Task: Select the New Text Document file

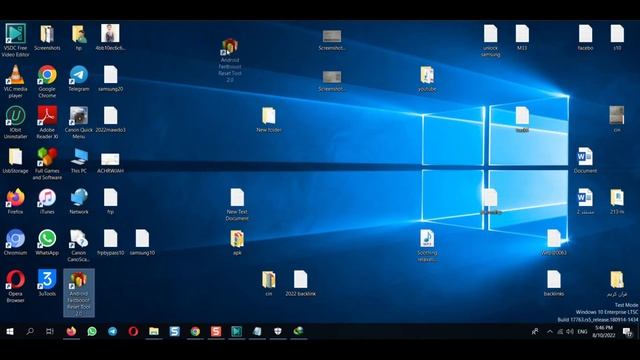Action: [237, 204]
